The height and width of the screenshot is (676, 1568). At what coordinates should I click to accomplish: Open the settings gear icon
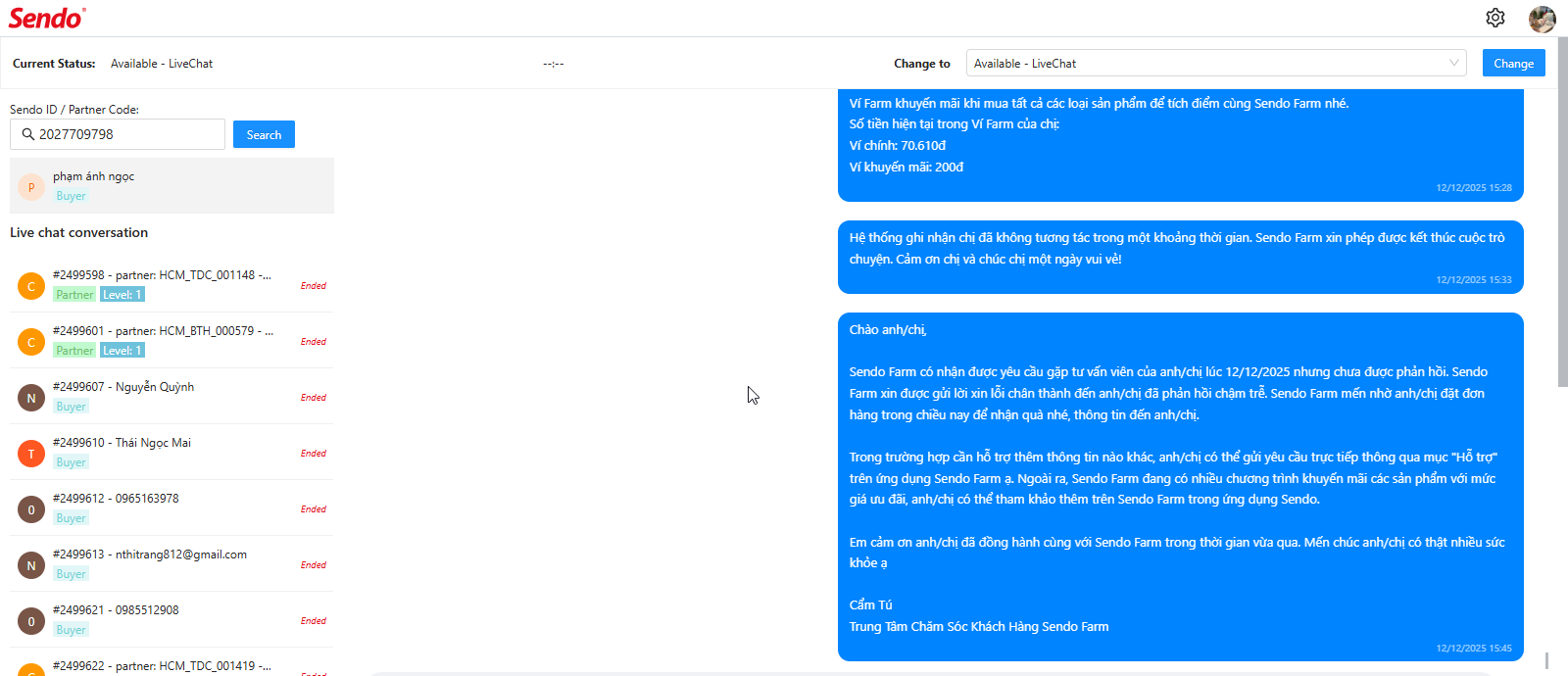1494,18
